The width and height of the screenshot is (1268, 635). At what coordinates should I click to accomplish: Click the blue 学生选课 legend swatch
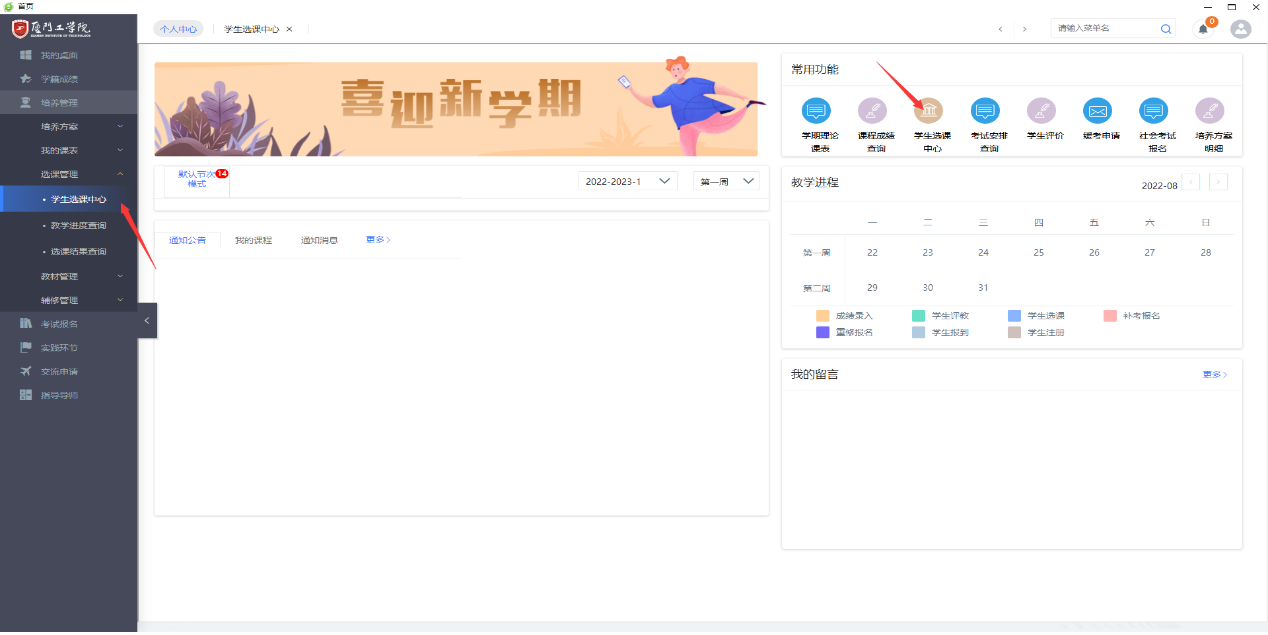[x=1014, y=316]
